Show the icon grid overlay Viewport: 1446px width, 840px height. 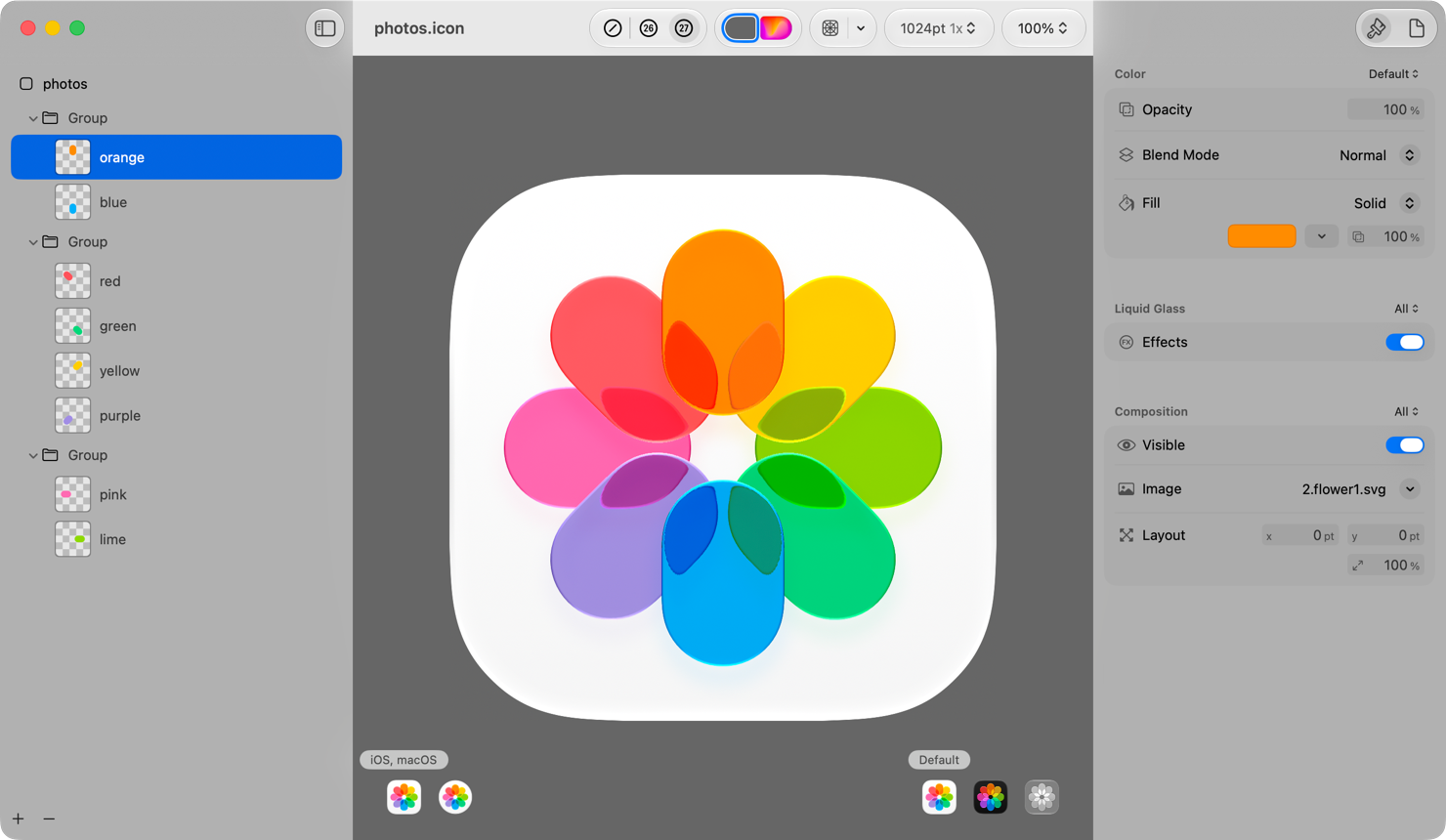tap(829, 28)
